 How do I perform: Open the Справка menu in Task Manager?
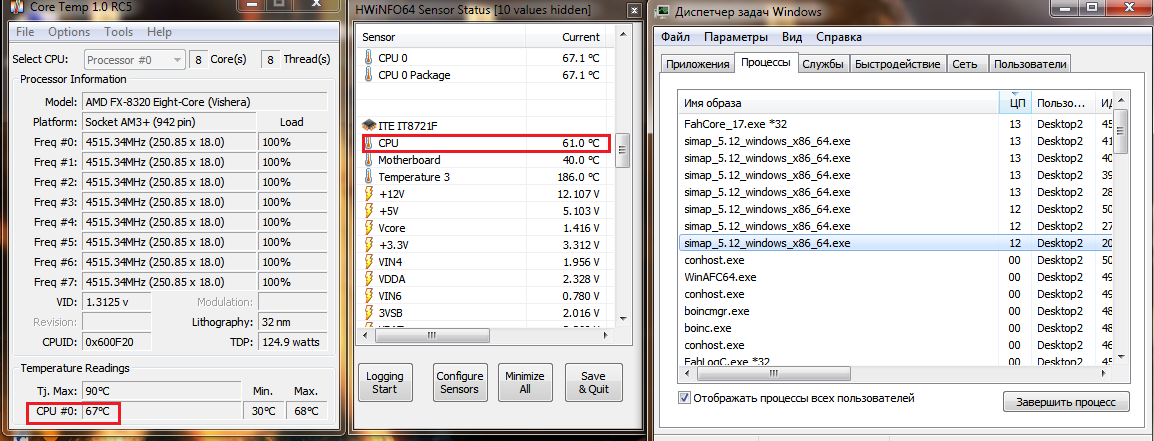coord(838,38)
